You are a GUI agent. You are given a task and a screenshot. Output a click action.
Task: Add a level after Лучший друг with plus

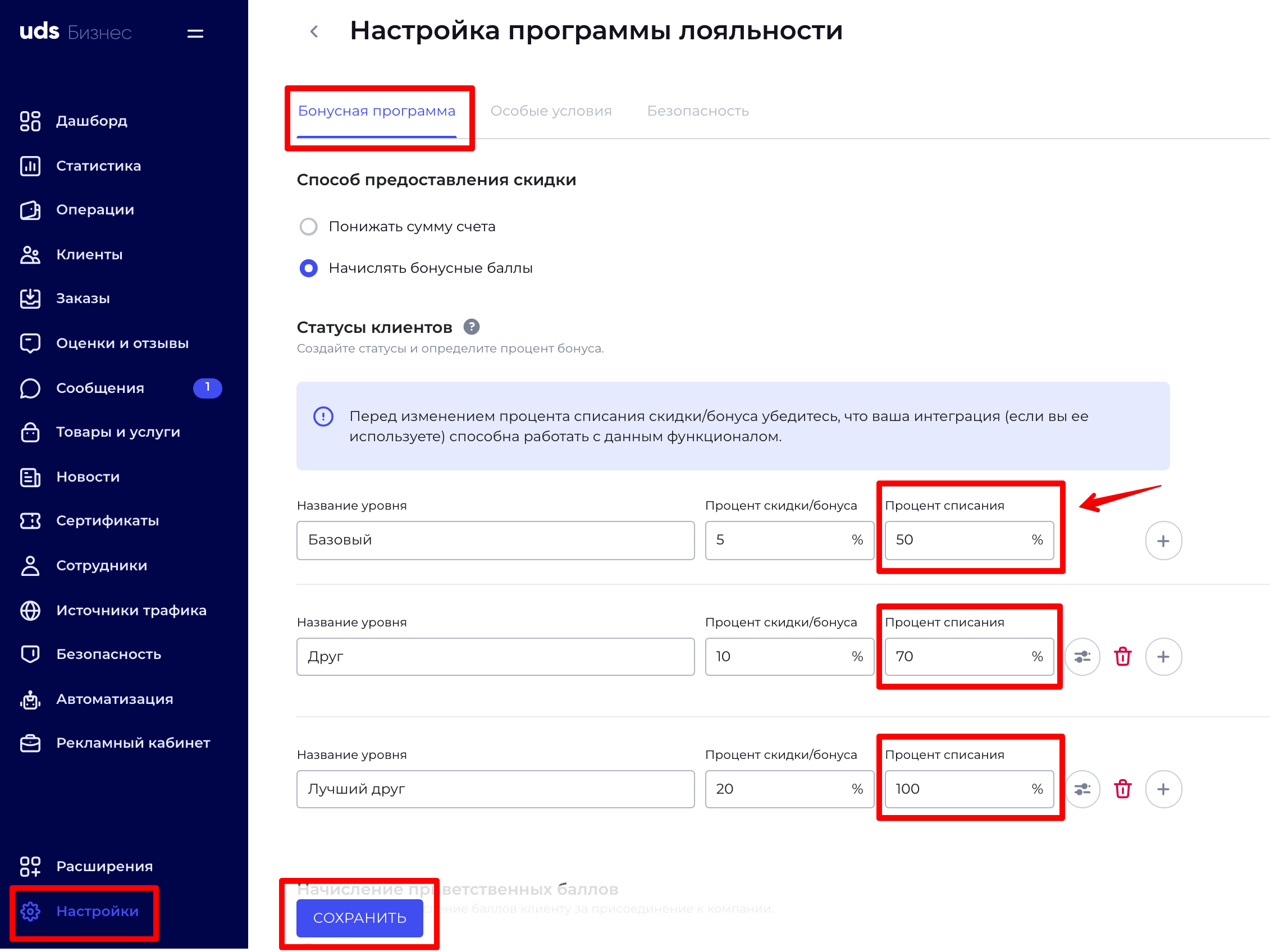(x=1164, y=790)
